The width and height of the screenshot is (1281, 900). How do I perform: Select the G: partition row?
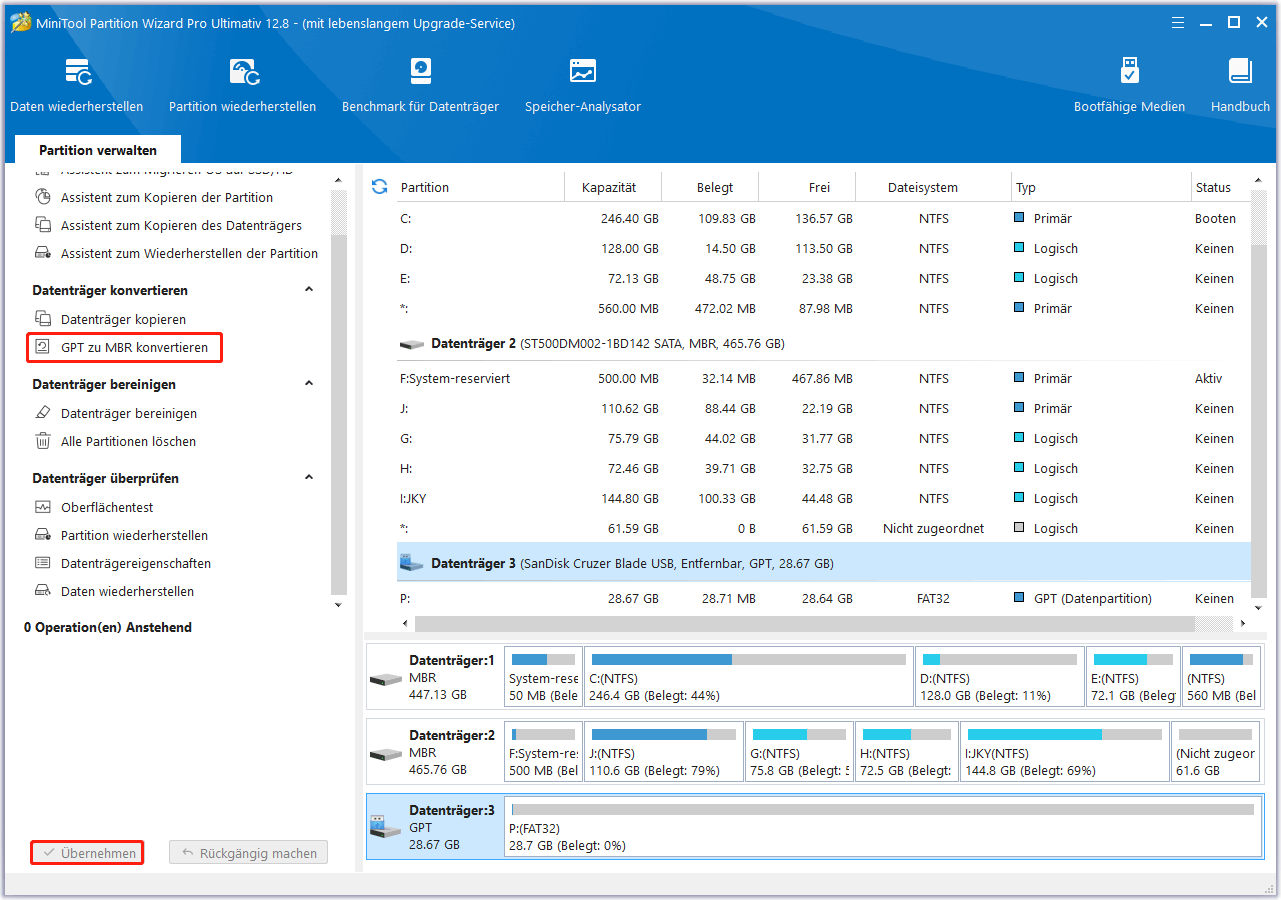[824, 438]
